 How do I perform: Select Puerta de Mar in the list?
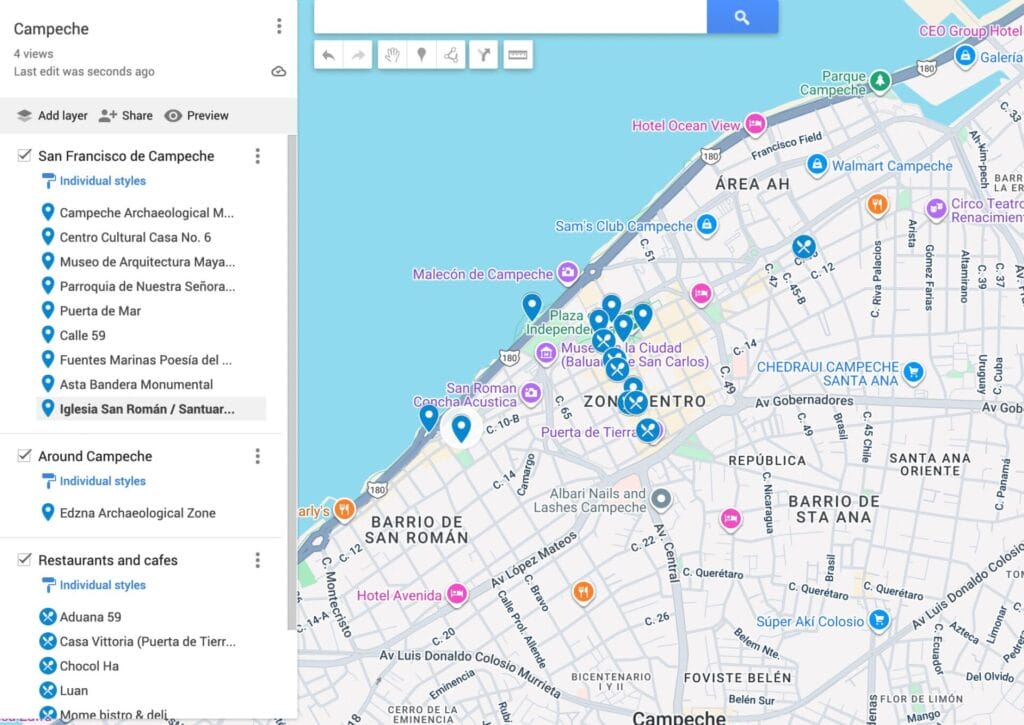(100, 311)
